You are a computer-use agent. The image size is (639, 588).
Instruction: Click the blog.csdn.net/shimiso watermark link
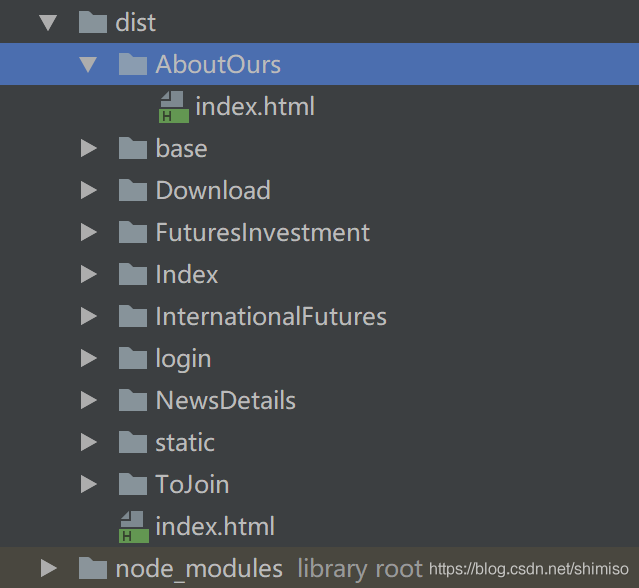pyautogui.click(x=529, y=569)
